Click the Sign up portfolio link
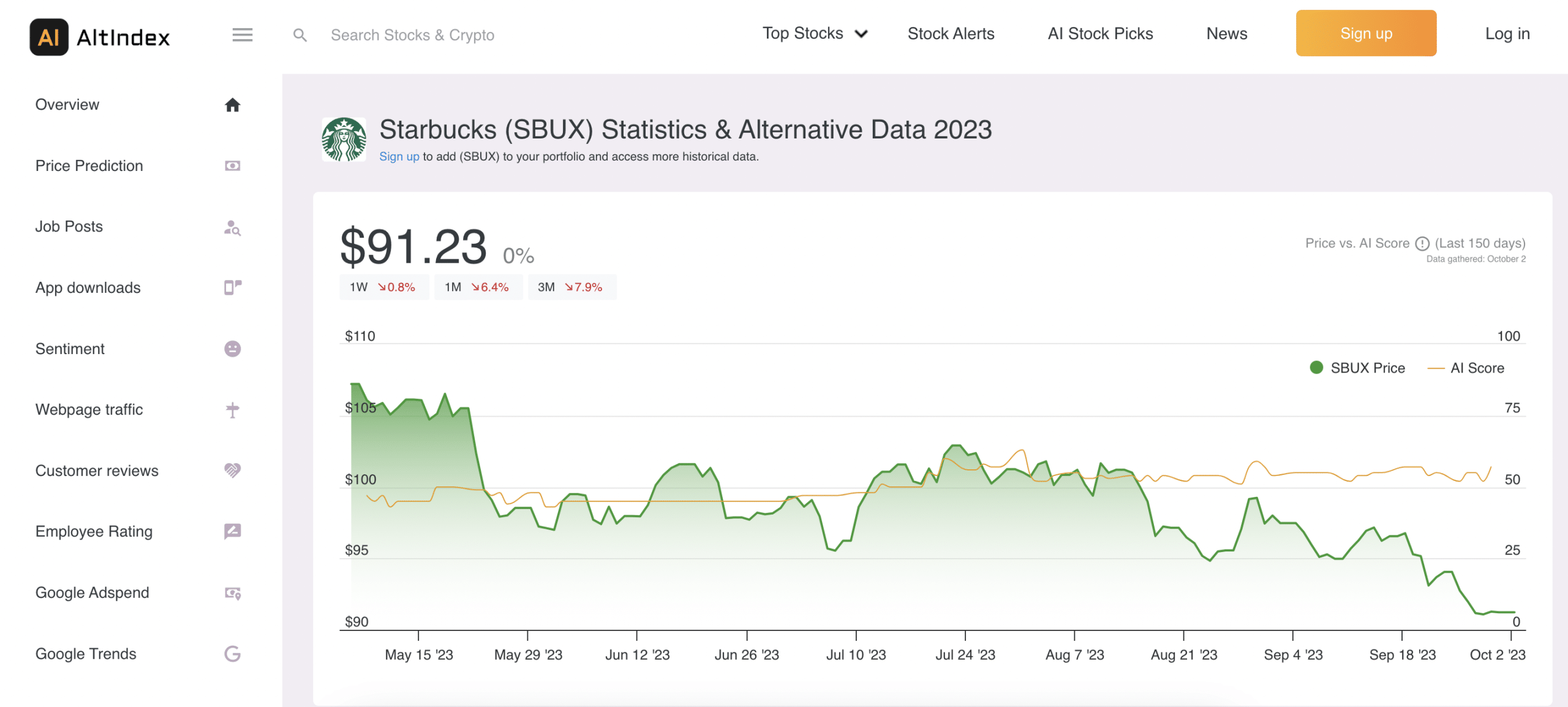 (x=399, y=157)
